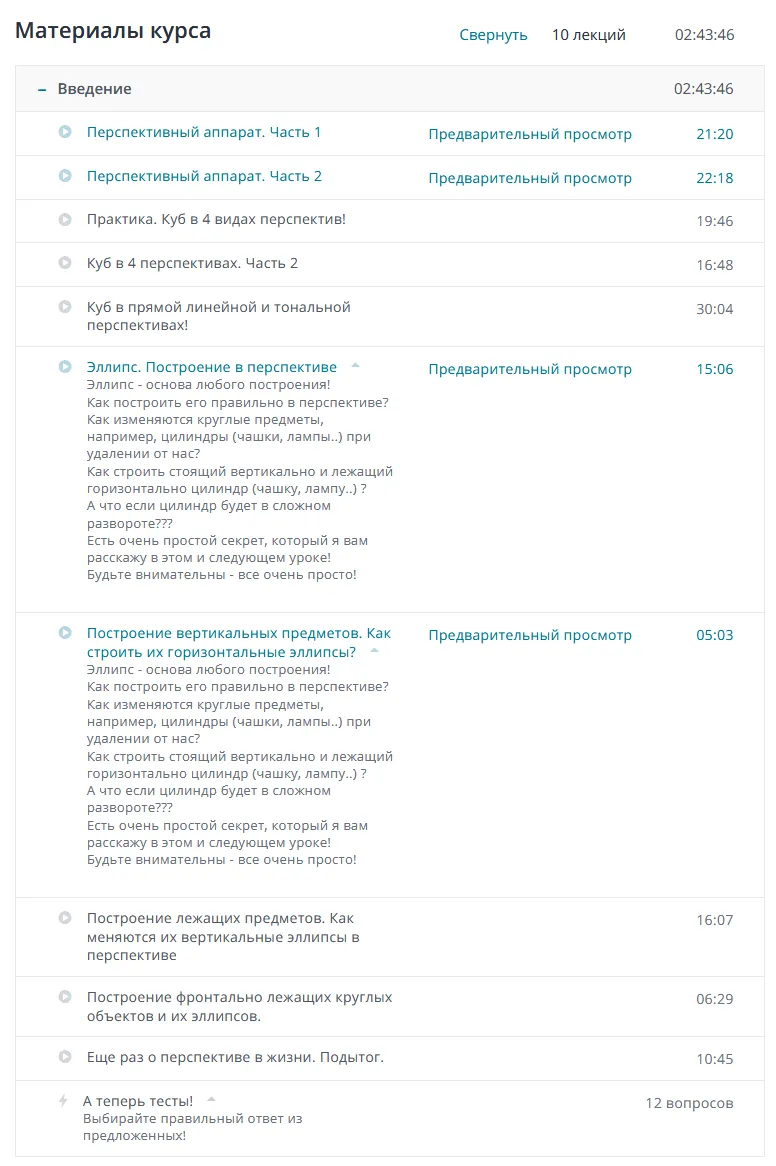Open lecture Перспективный аппарат. Часть 1
The image size is (776, 1166).
click(204, 132)
